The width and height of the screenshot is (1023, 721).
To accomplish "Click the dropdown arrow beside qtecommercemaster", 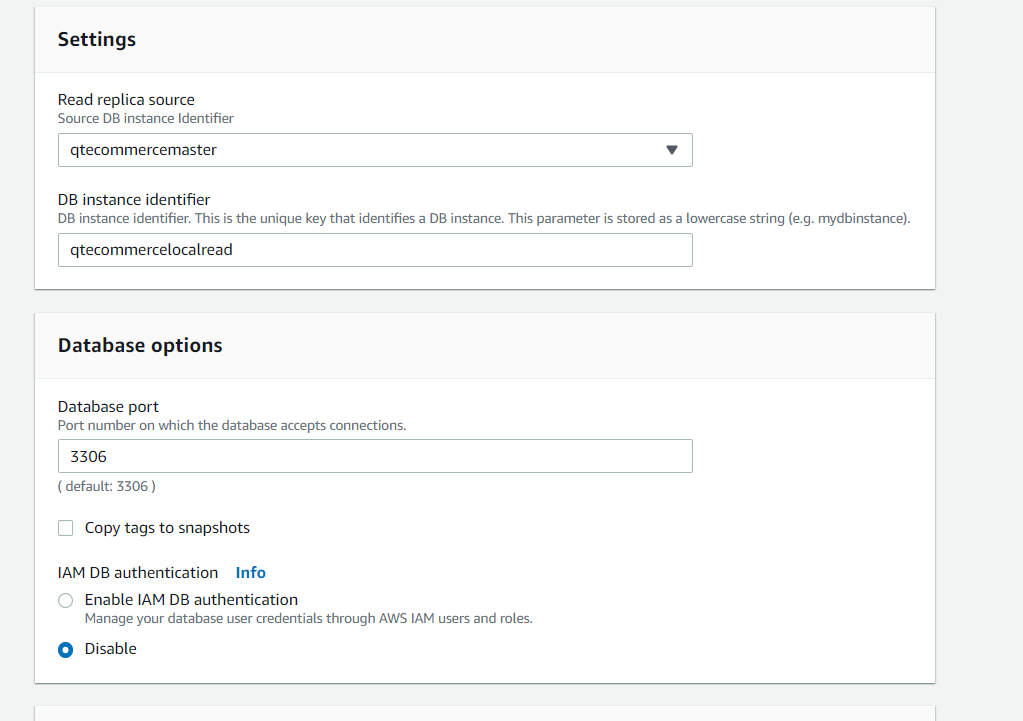I will click(671, 150).
